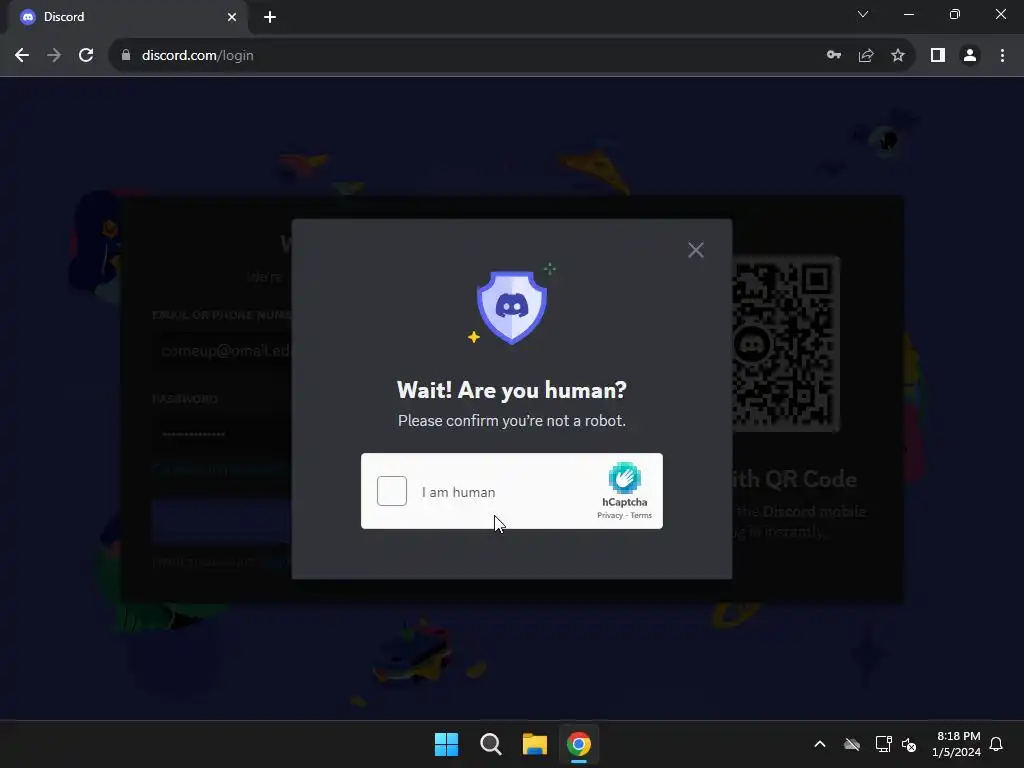Viewport: 1024px width, 768px height.
Task: Open Chrome profile menu
Action: [970, 56]
